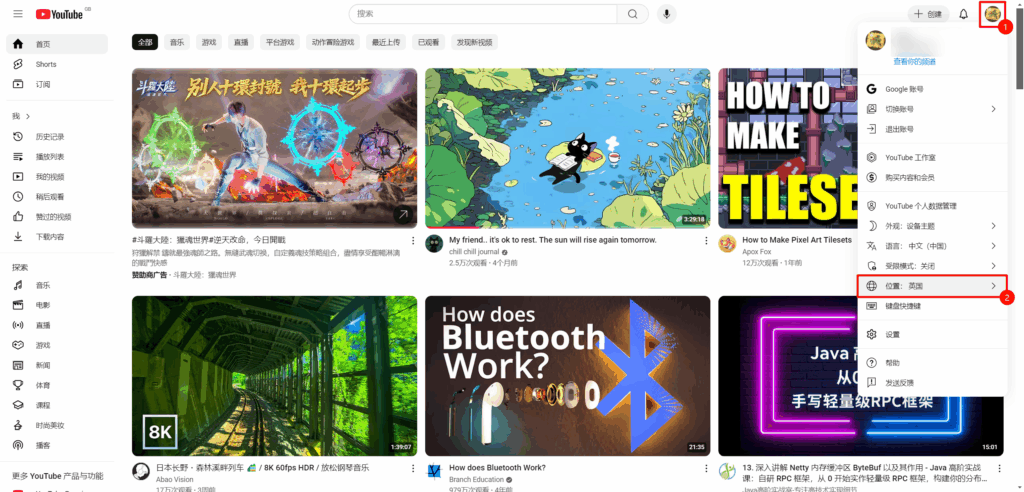Explore 播客 podcasts in sidebar
This screenshot has height=492, width=1024.
(57, 446)
